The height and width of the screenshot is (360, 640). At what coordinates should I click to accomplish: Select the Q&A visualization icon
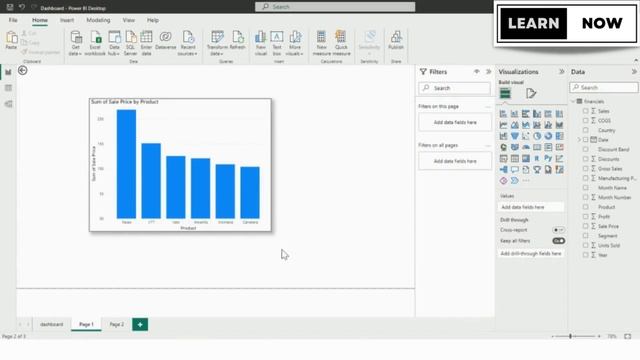click(515, 169)
